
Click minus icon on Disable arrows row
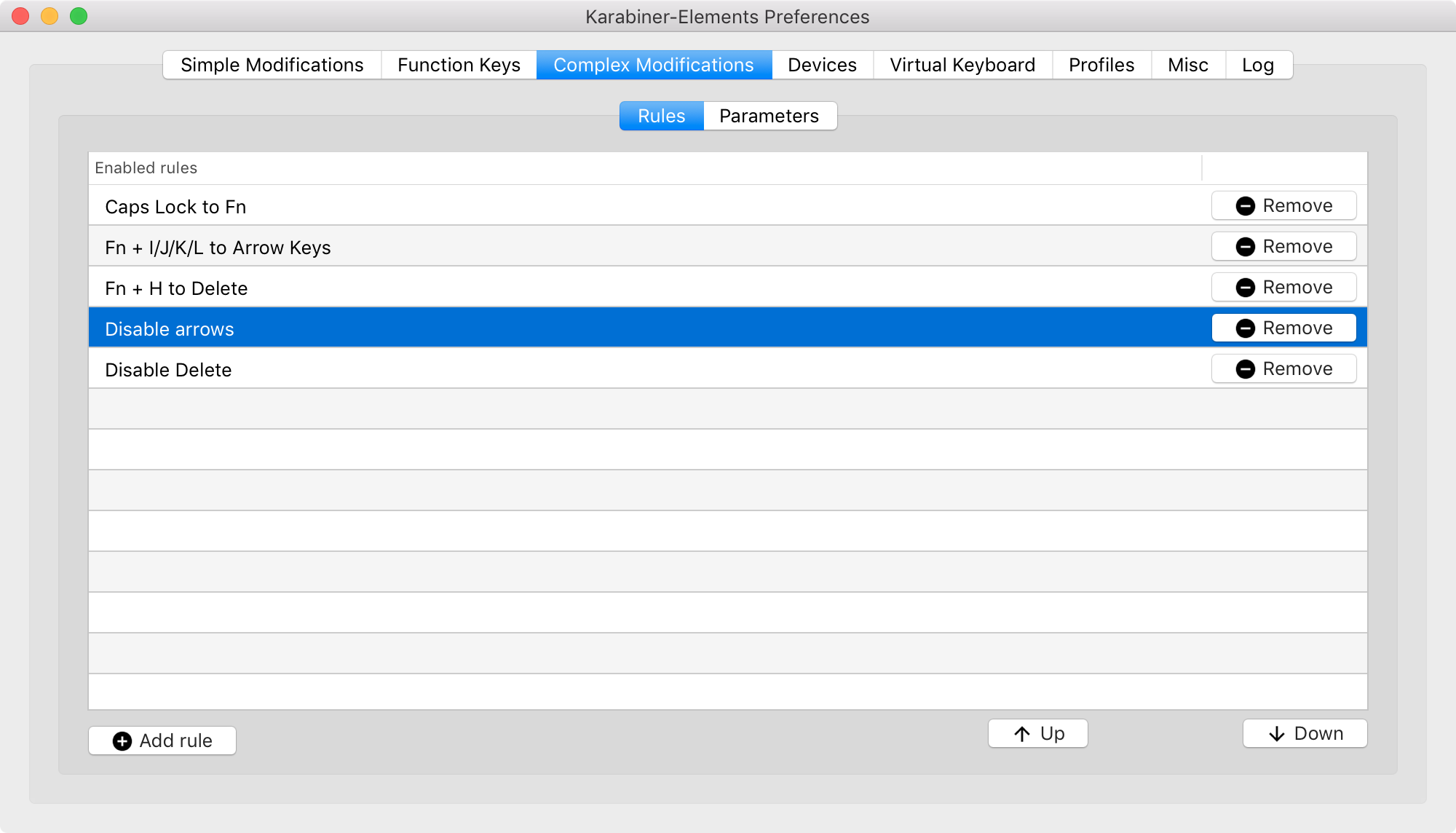(x=1245, y=328)
